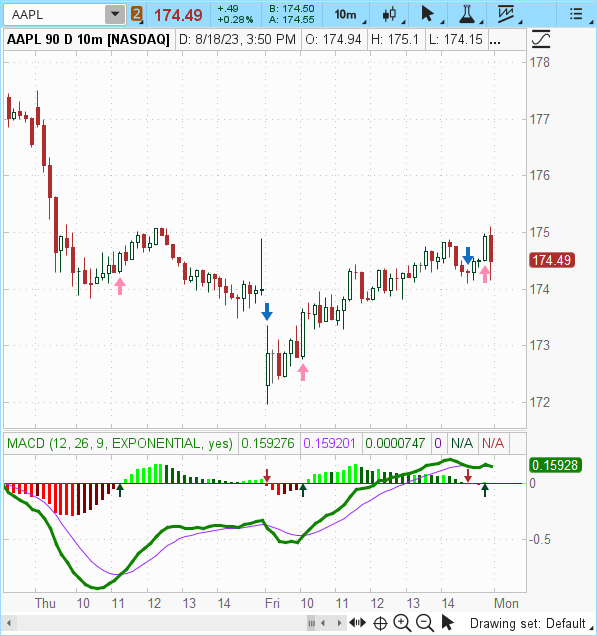Zoom in with magnifier plus icon

point(402,623)
